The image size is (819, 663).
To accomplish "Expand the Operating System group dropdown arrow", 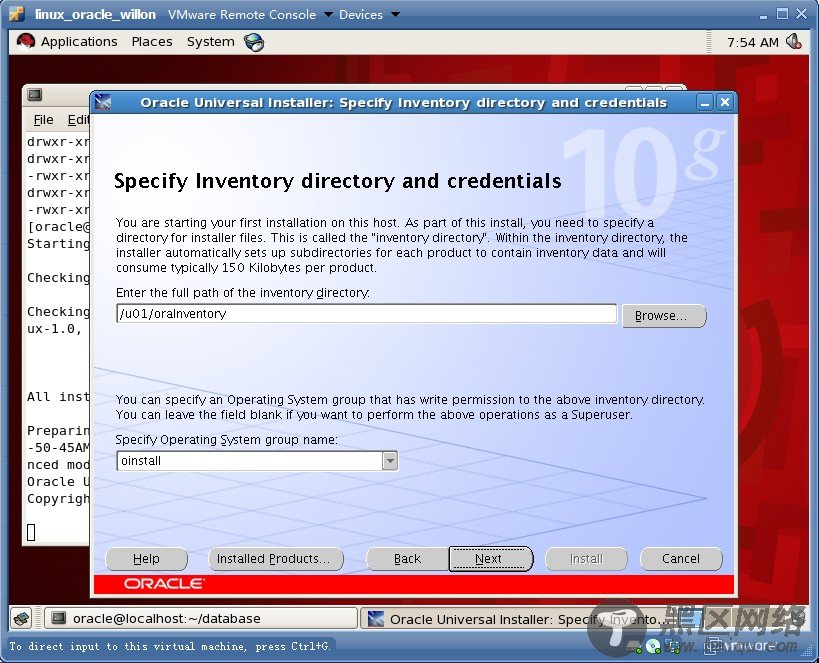I will pyautogui.click(x=390, y=461).
